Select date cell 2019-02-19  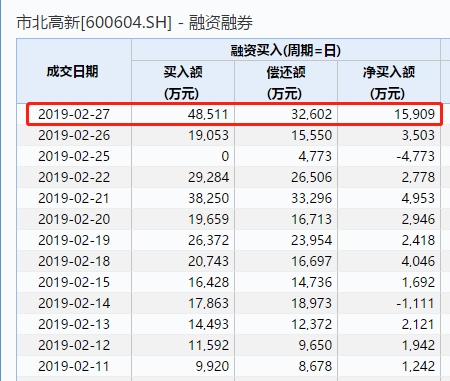74,240
